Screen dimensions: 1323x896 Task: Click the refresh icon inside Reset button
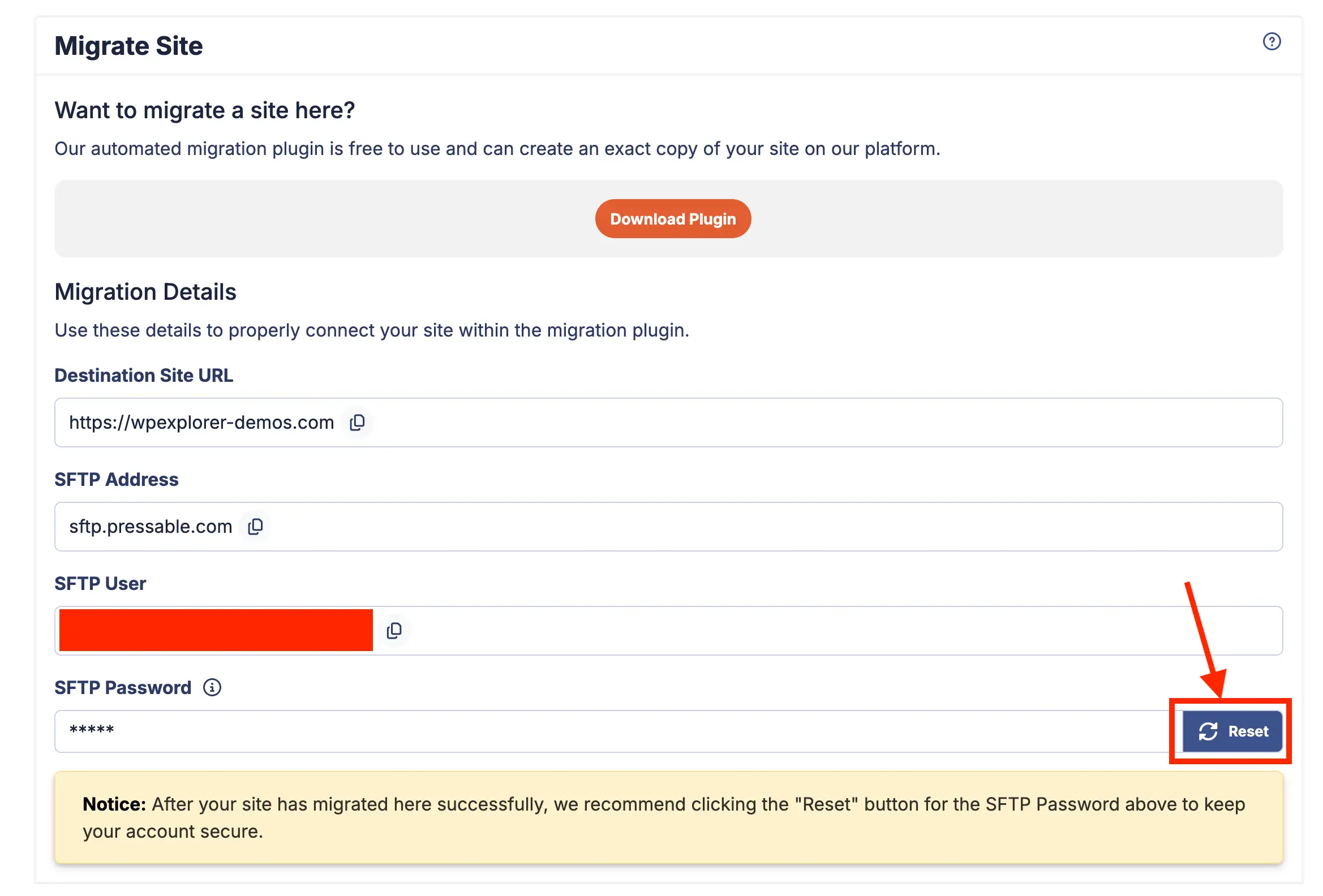pos(1209,731)
